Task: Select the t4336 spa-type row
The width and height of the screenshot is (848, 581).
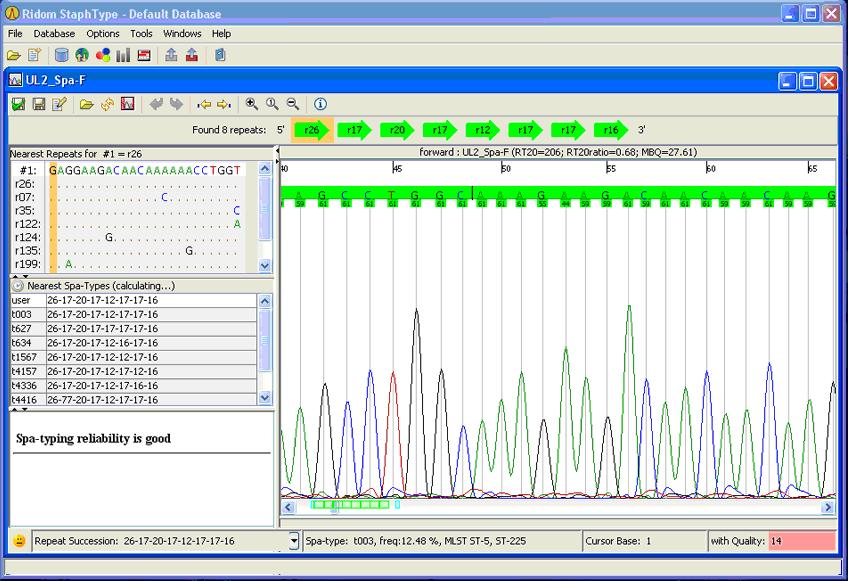Action: (133, 385)
